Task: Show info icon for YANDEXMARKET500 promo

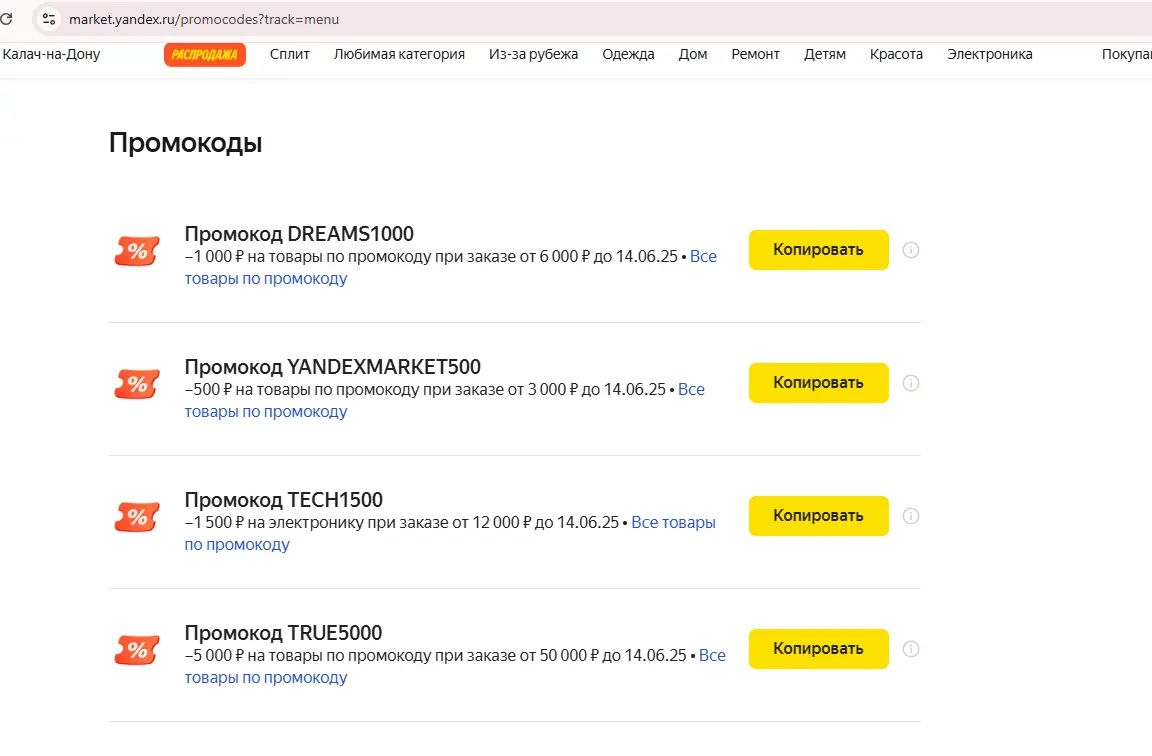Action: coord(911,383)
